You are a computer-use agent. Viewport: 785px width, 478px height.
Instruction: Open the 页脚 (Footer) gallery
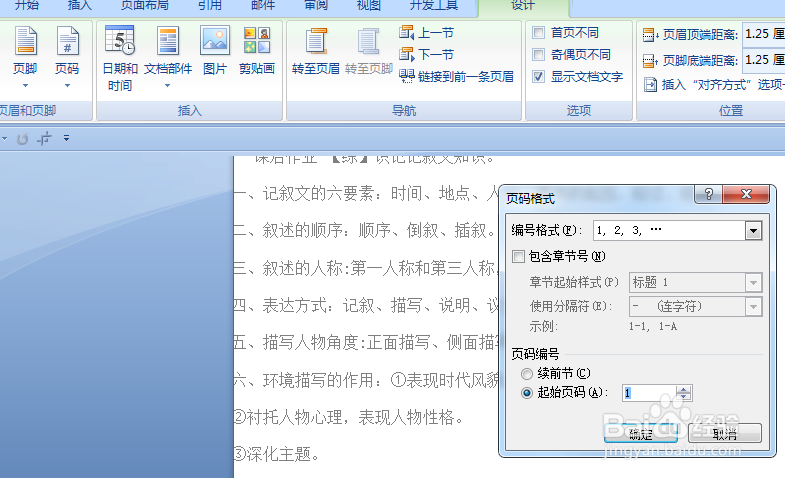tap(25, 57)
